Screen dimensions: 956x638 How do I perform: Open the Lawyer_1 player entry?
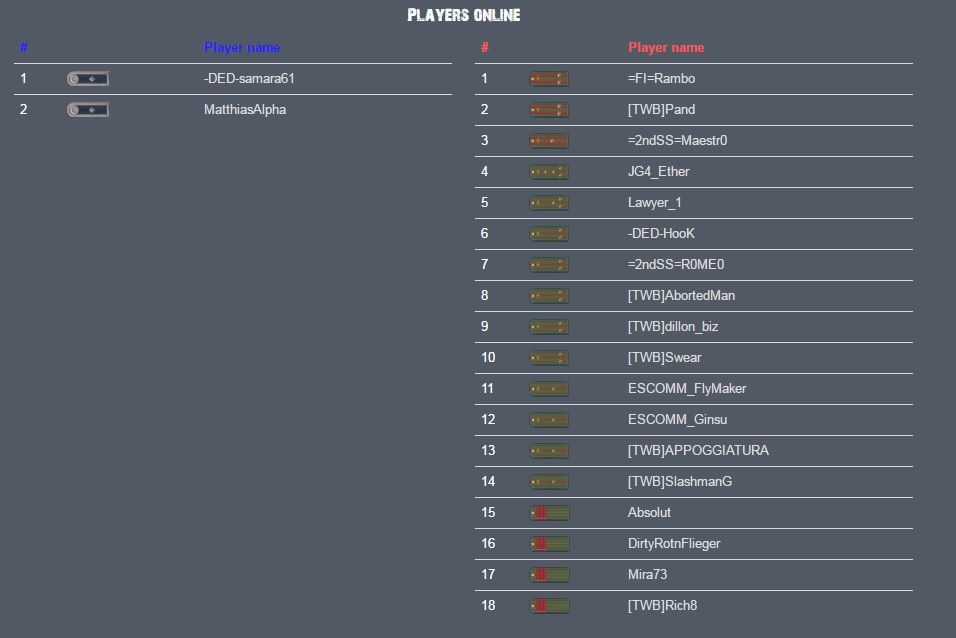coord(654,203)
